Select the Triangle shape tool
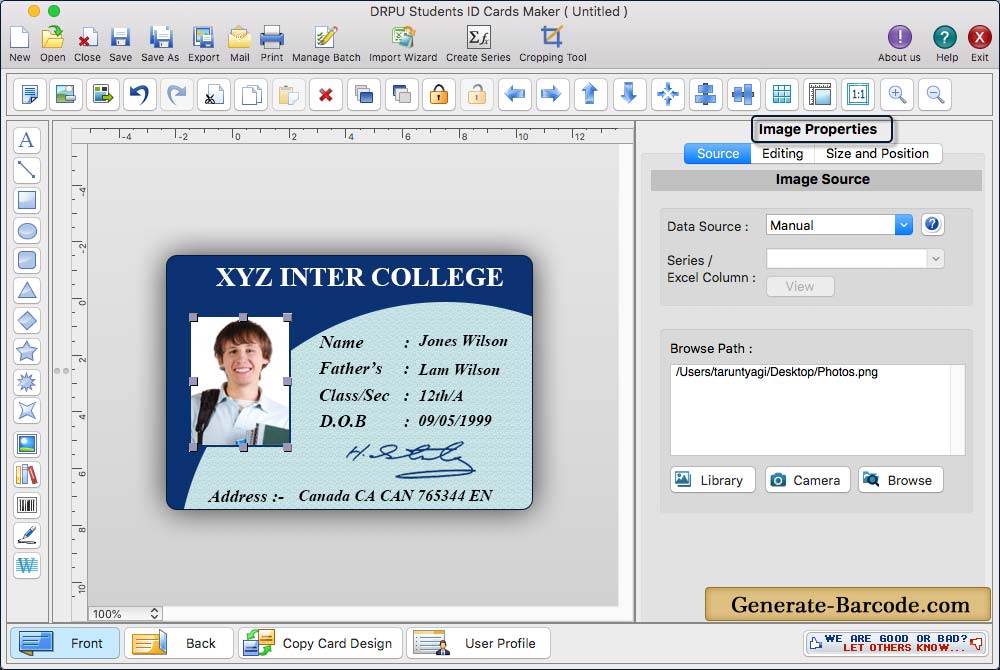1000x670 pixels. [27, 291]
